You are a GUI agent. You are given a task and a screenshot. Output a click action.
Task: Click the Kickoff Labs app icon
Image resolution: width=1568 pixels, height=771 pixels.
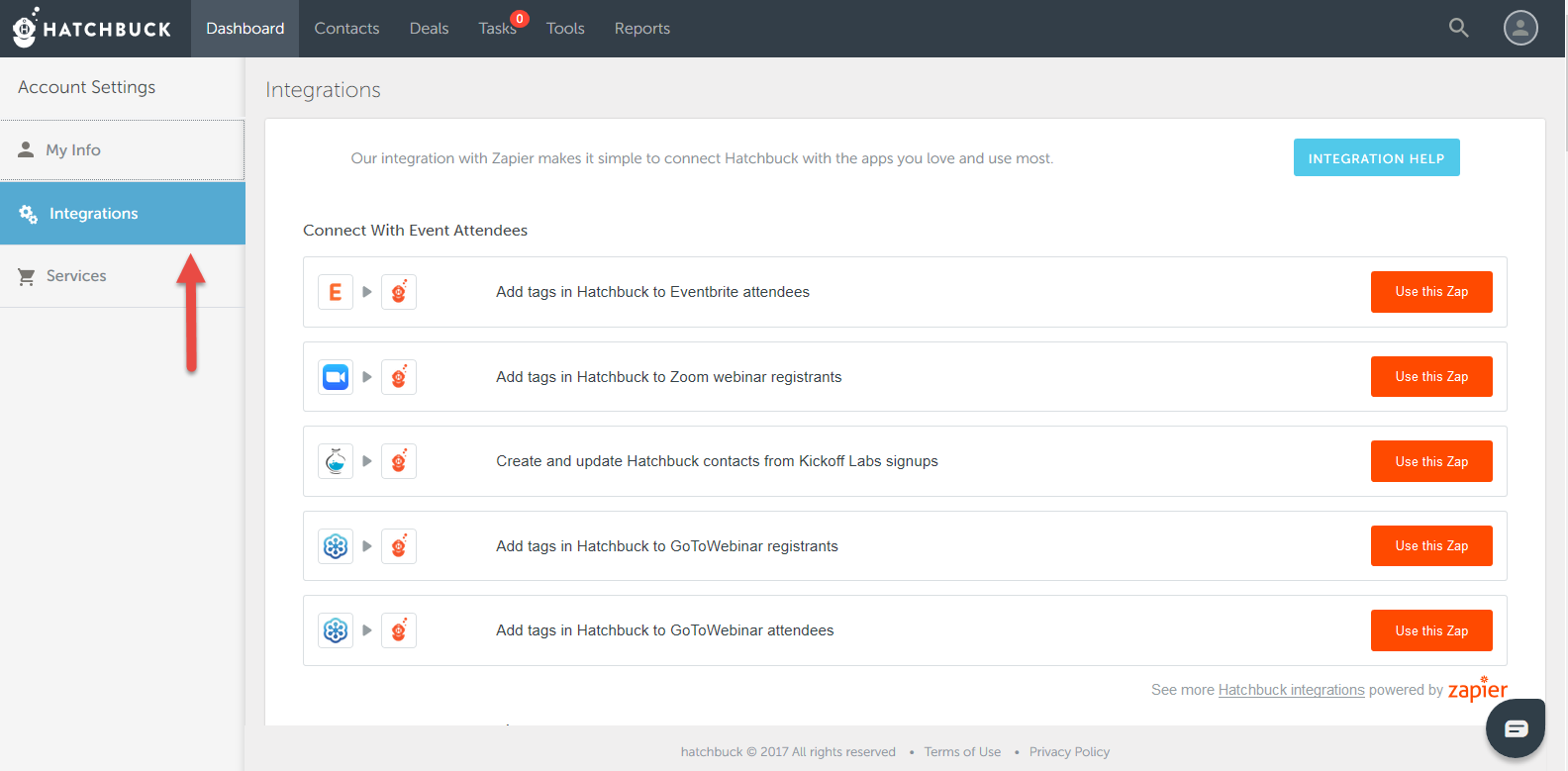(336, 461)
